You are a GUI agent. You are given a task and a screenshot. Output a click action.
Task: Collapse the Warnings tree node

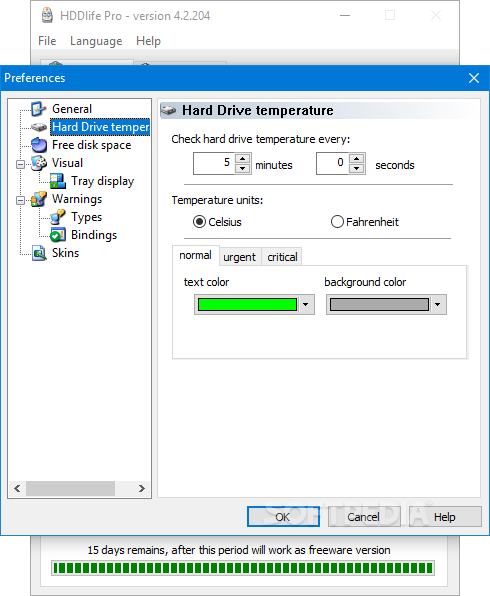coord(21,200)
